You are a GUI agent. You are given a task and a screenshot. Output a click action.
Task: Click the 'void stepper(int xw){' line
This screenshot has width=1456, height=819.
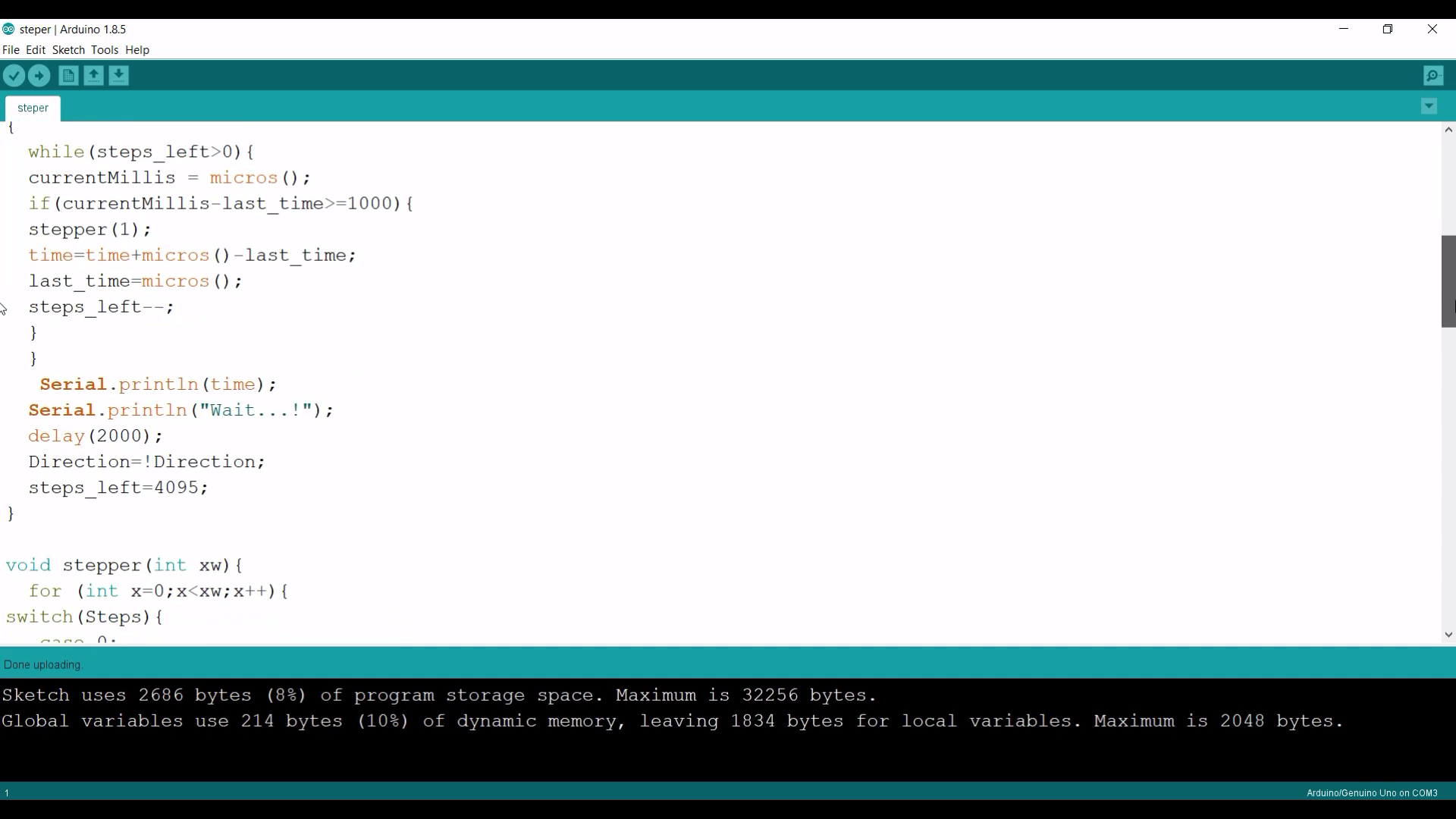[x=124, y=566]
